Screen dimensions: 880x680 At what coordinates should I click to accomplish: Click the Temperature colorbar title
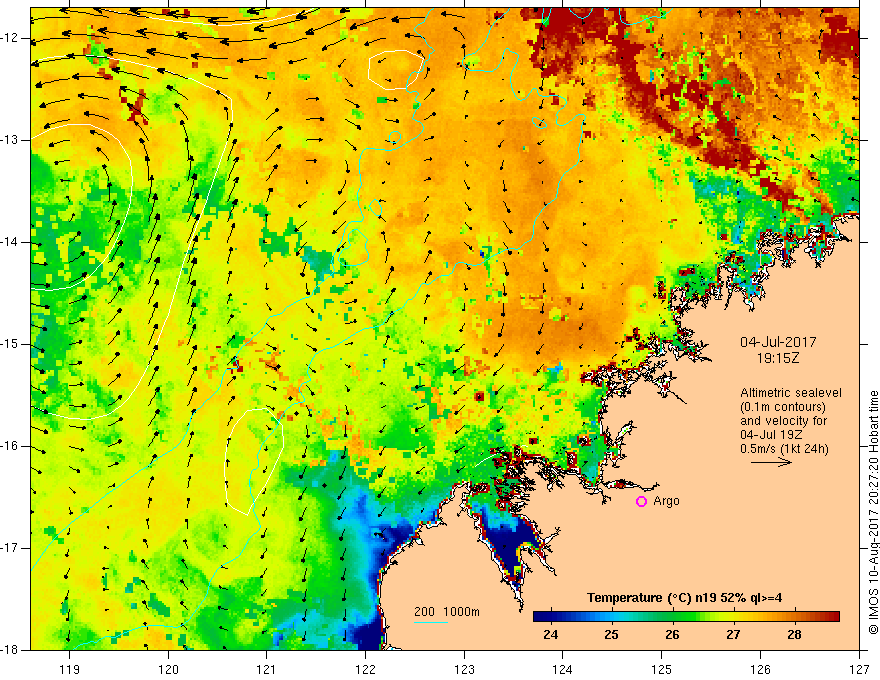[684, 598]
